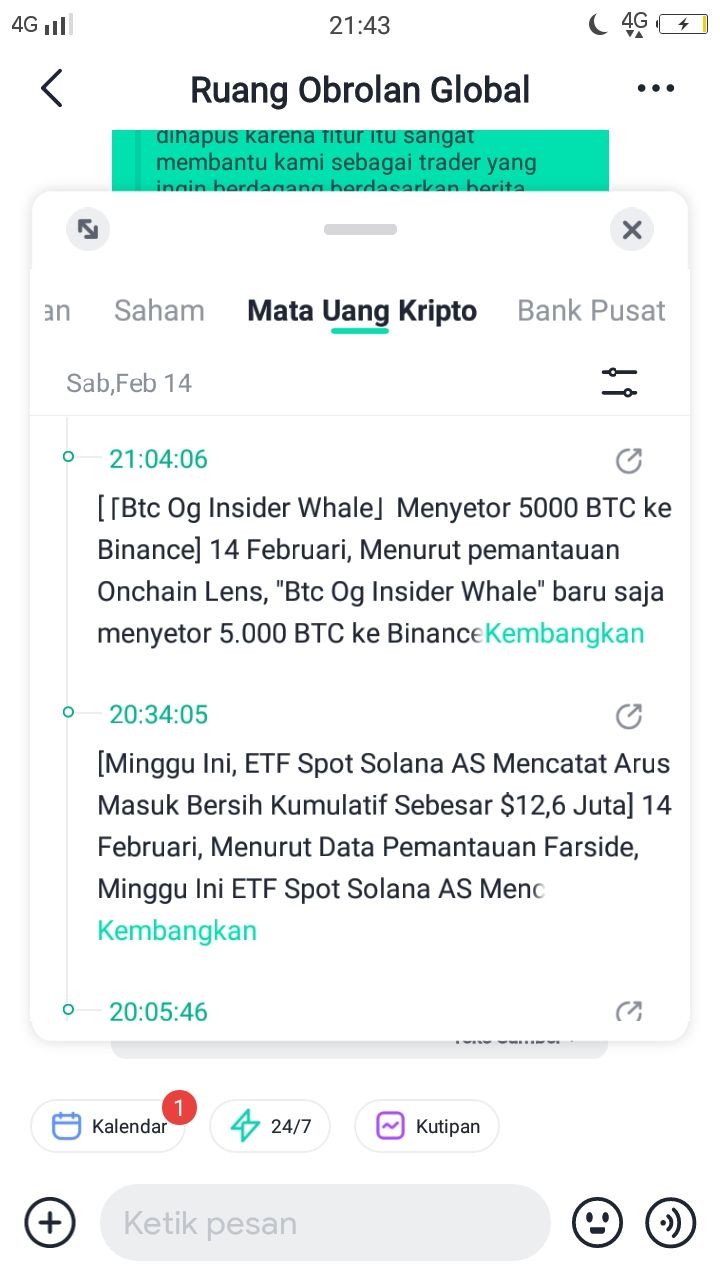Open the Kutipan quotes button
The image size is (720, 1280).
click(427, 1126)
